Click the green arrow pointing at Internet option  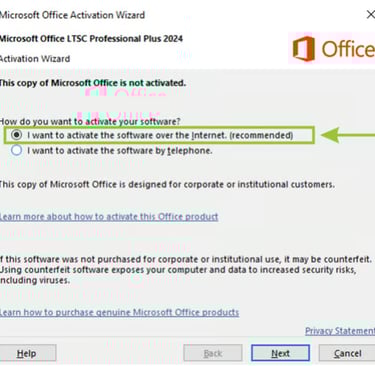pos(347,135)
